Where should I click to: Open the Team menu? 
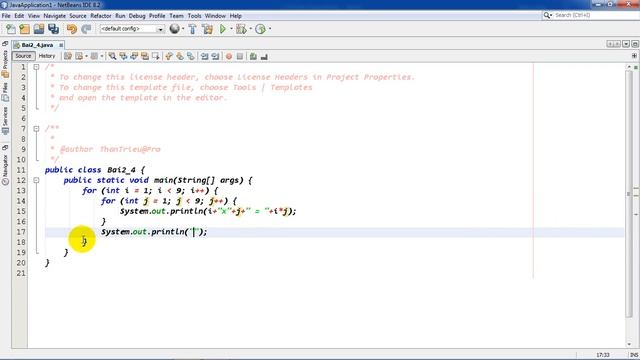(176, 16)
